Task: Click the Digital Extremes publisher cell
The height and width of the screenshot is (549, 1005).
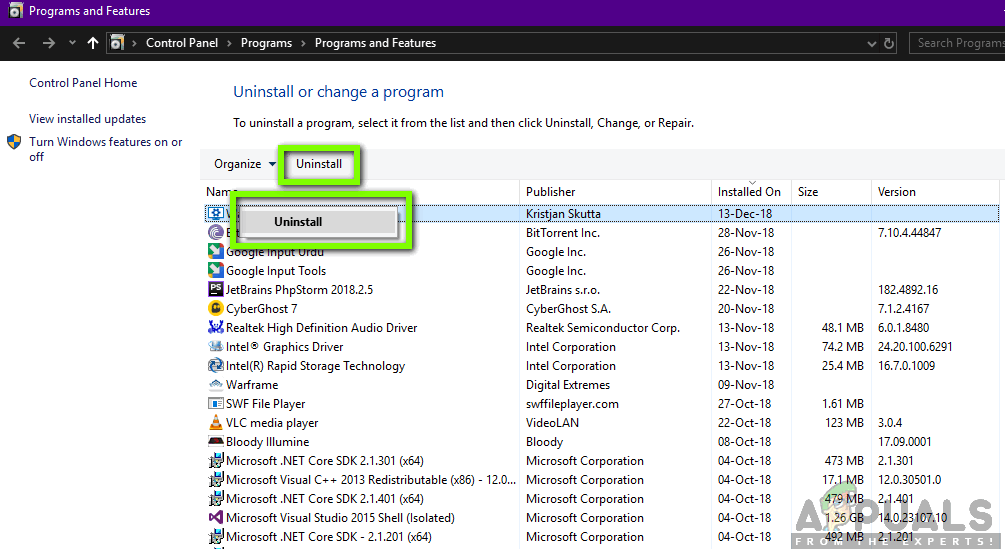Action: pyautogui.click(x=568, y=385)
